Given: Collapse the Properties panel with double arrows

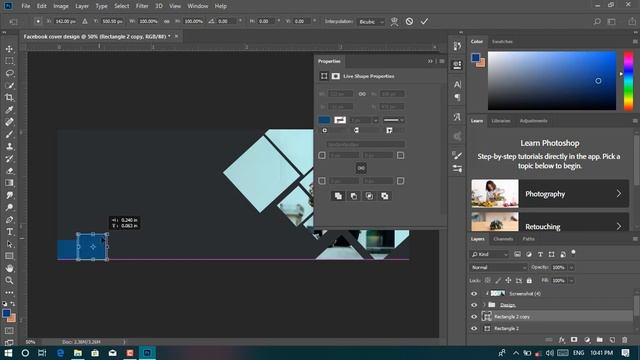Looking at the screenshot, I should click(430, 61).
